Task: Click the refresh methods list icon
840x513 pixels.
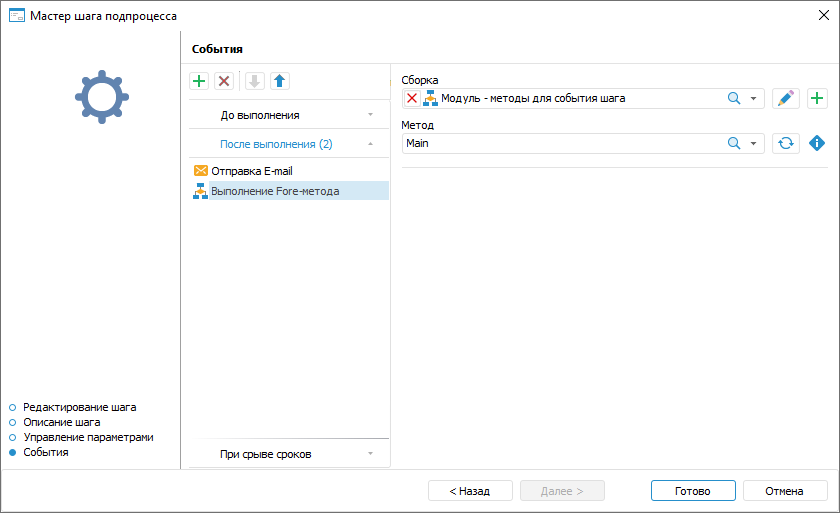Action: [786, 143]
